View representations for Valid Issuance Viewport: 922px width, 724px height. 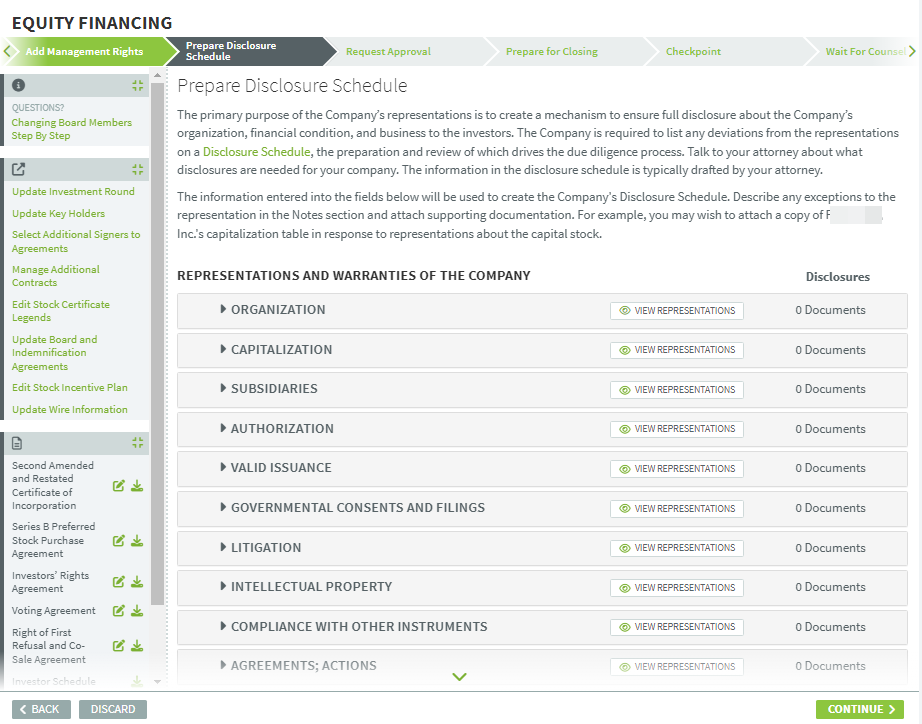[676, 469]
